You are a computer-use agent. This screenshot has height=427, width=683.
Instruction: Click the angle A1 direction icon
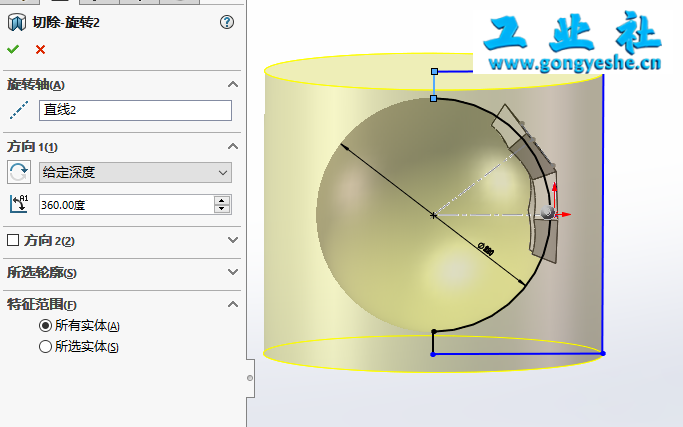[x=19, y=204]
